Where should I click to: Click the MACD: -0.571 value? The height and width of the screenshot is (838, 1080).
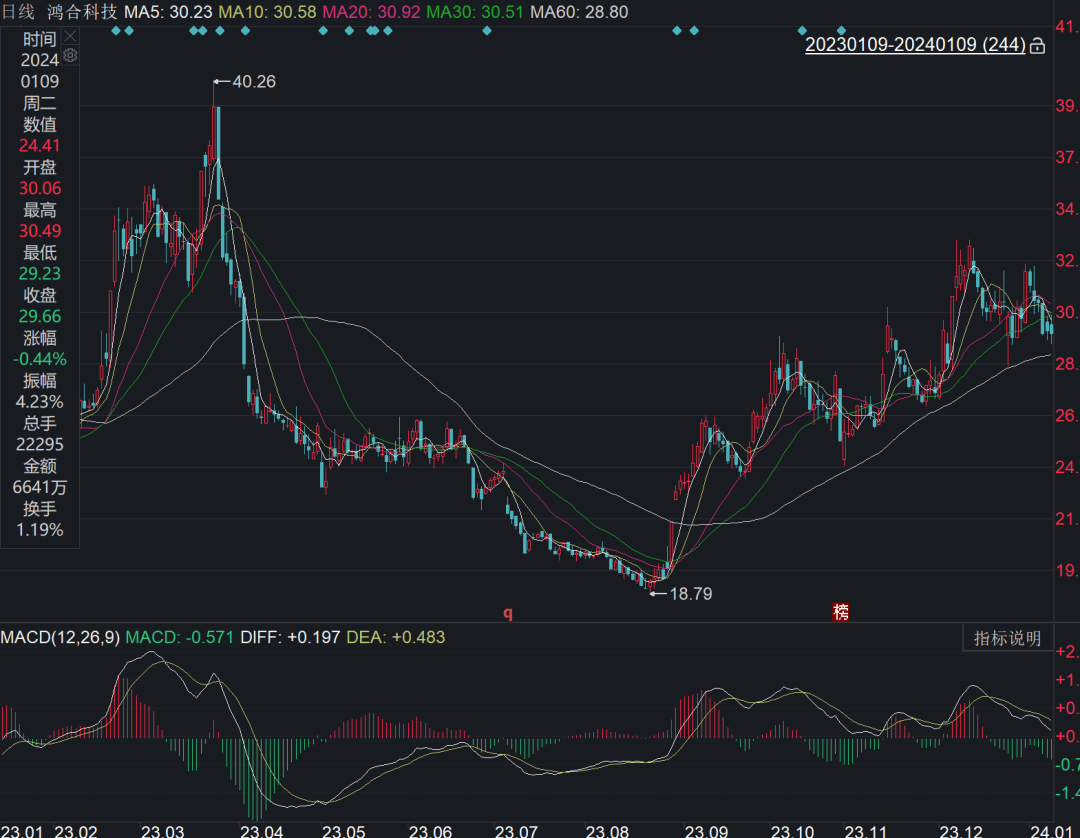coord(179,637)
